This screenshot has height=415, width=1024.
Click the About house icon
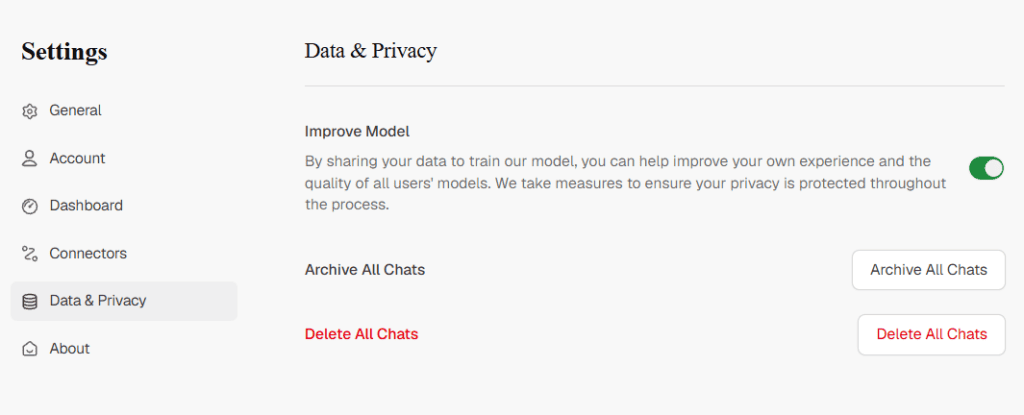point(29,349)
